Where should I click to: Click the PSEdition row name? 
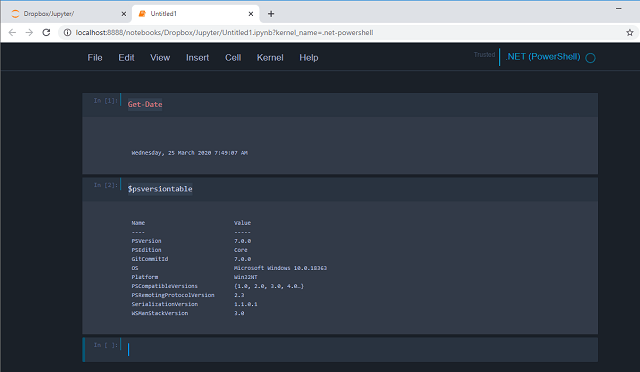[146, 250]
